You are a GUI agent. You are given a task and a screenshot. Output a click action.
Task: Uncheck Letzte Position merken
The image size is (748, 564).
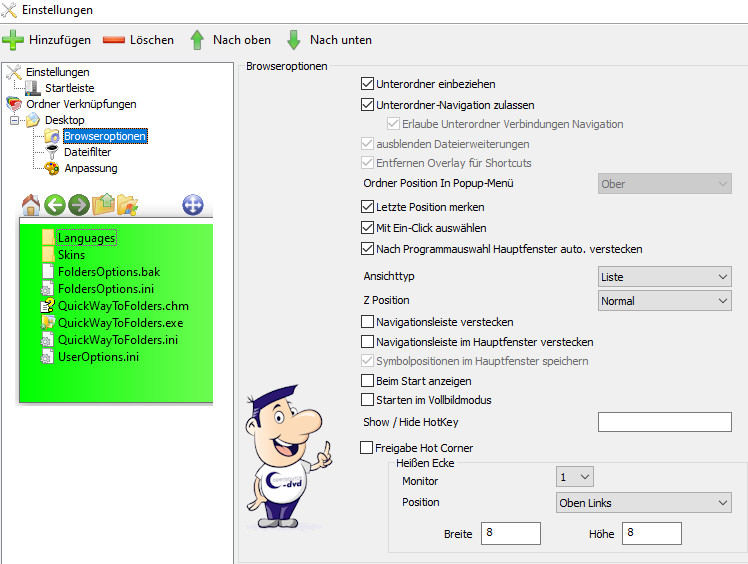[367, 207]
